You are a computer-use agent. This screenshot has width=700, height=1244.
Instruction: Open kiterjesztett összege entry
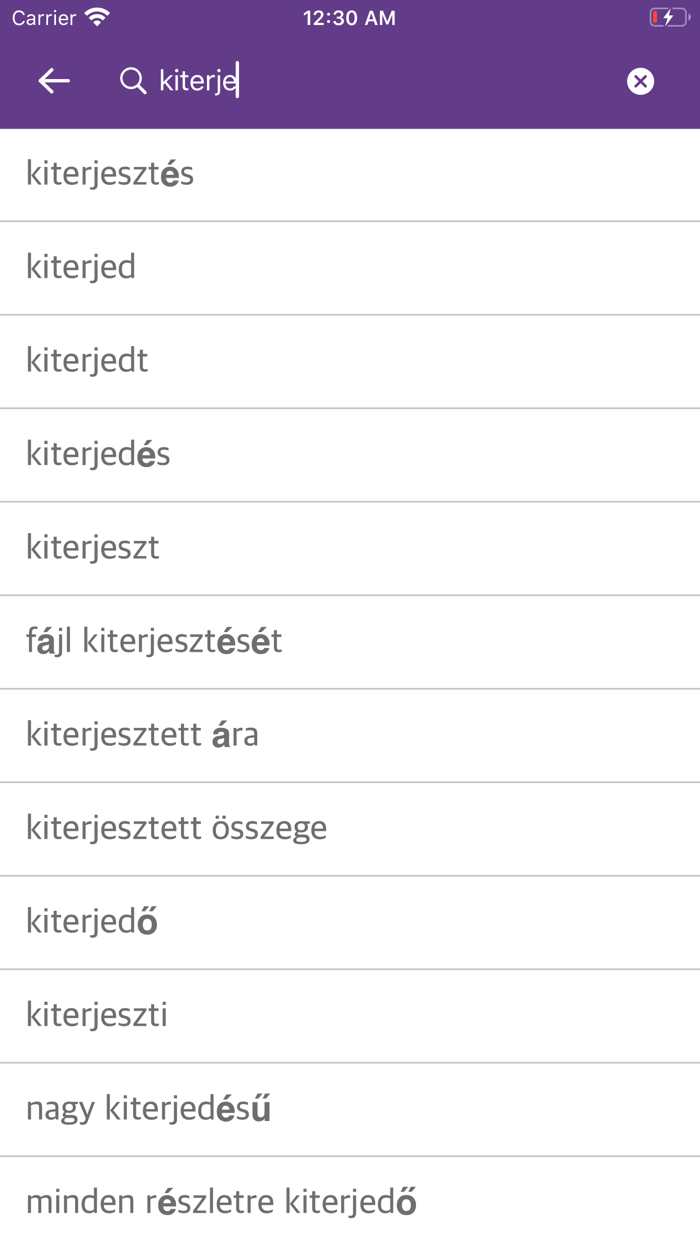point(176,828)
